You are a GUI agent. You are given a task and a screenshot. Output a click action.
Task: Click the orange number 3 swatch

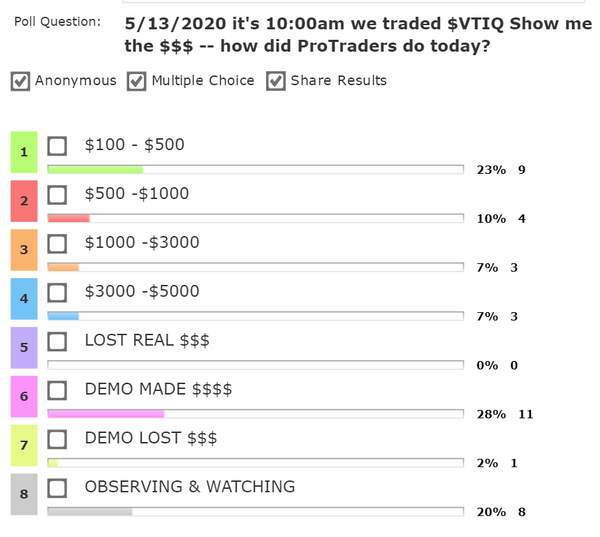[23, 250]
